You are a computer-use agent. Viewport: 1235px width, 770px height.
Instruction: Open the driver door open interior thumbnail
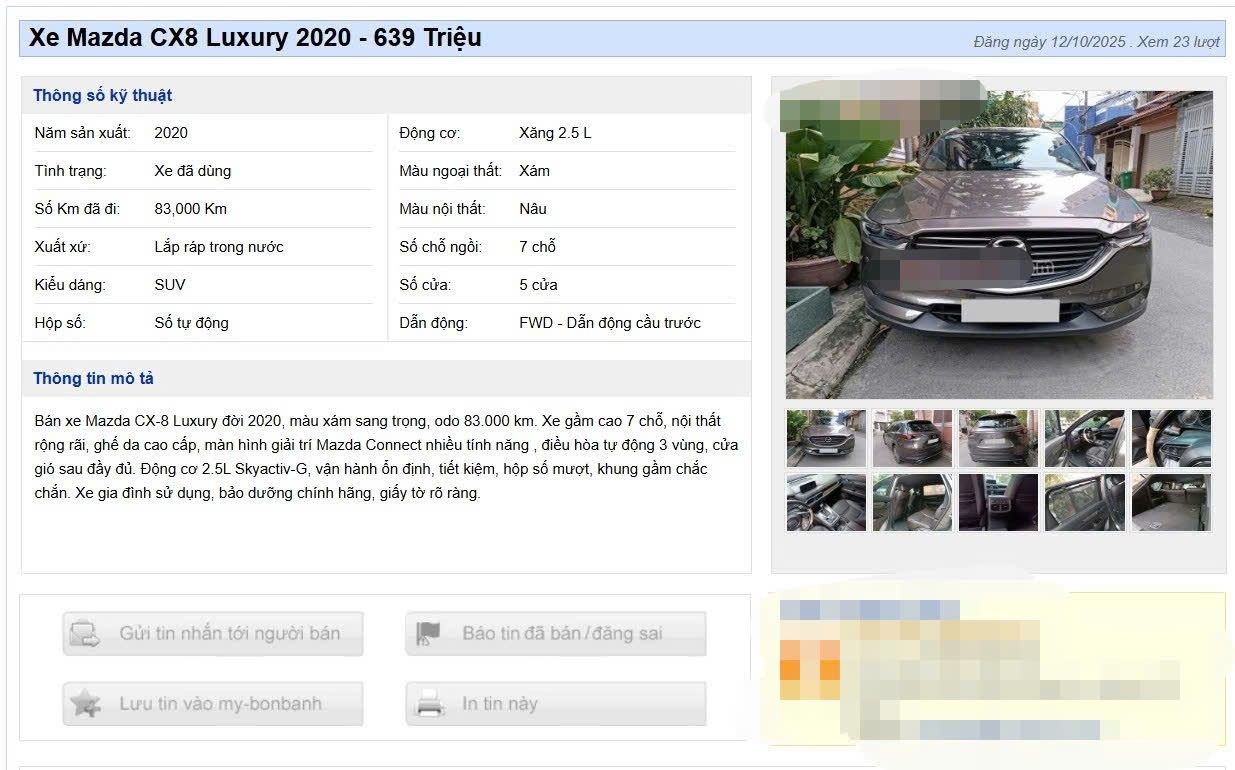point(1084,438)
